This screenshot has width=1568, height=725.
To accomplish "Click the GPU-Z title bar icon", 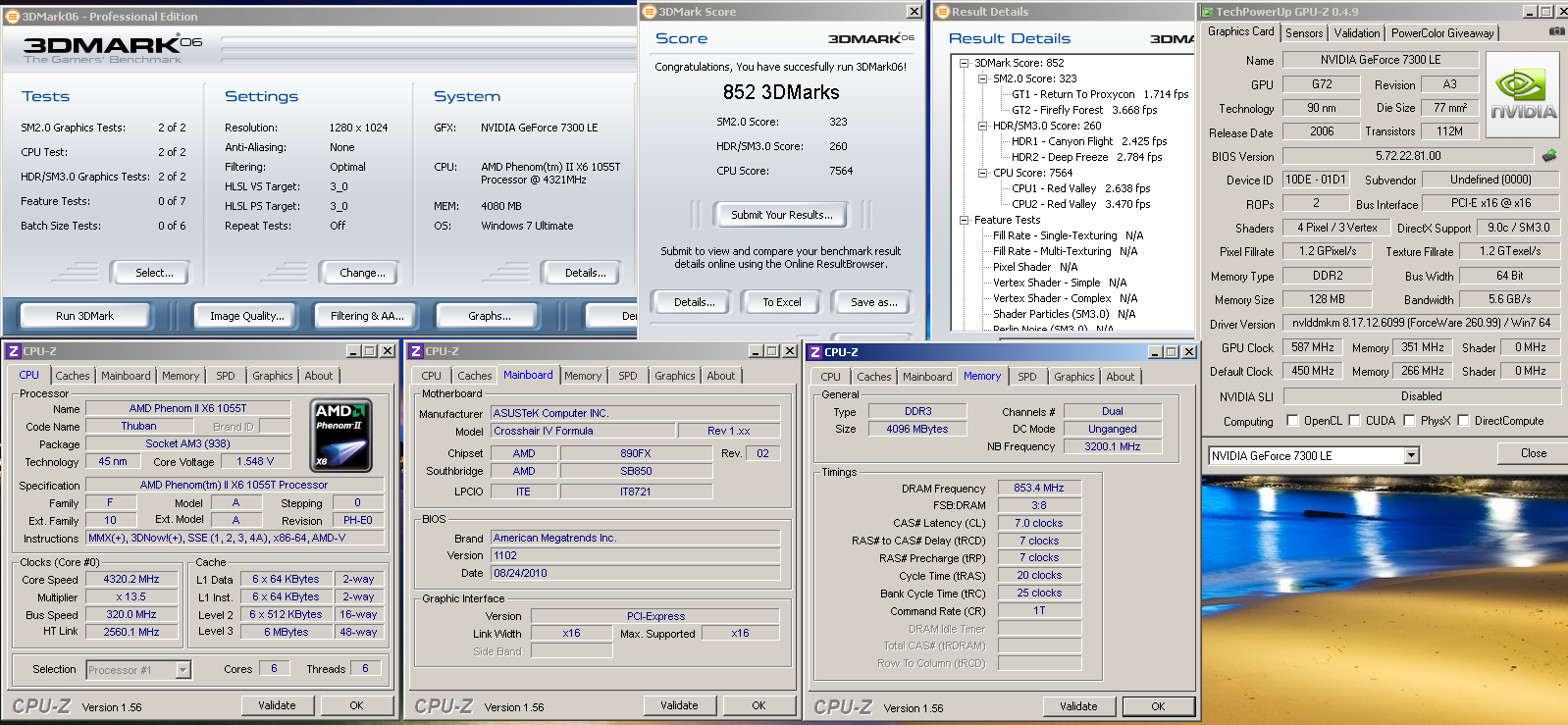I will tap(1208, 12).
